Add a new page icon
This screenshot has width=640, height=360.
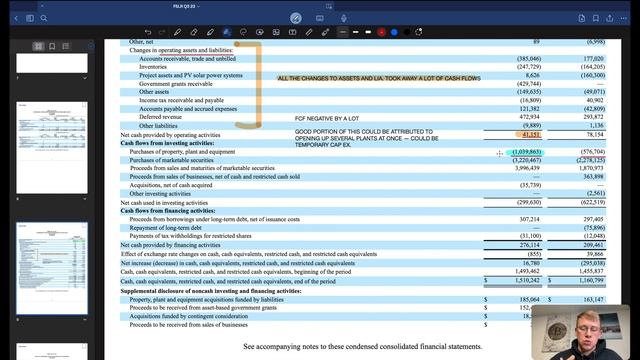pyautogui.click(x=582, y=18)
